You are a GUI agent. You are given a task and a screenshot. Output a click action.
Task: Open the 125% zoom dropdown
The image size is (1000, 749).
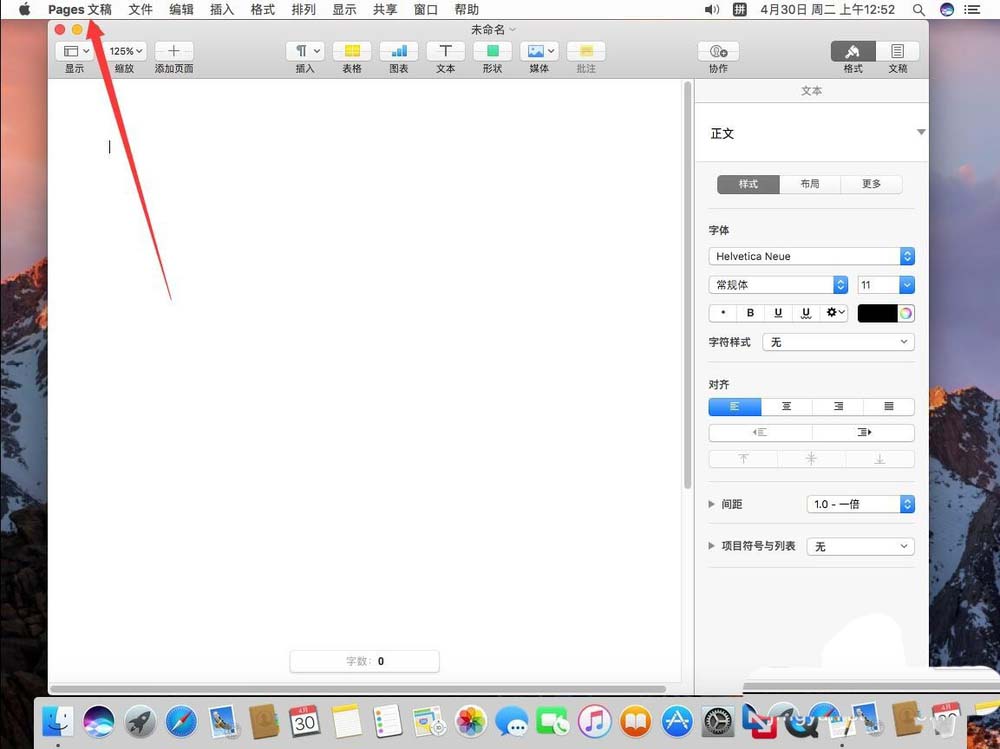point(124,51)
